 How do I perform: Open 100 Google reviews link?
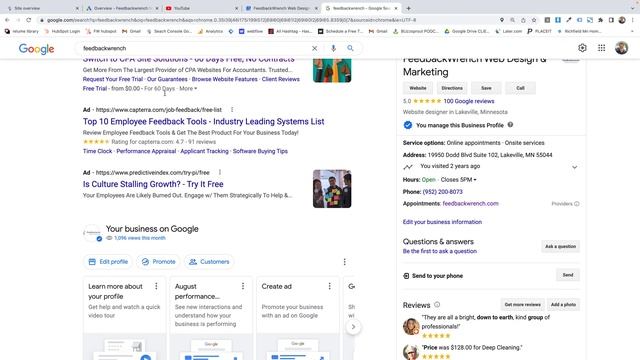[469, 101]
